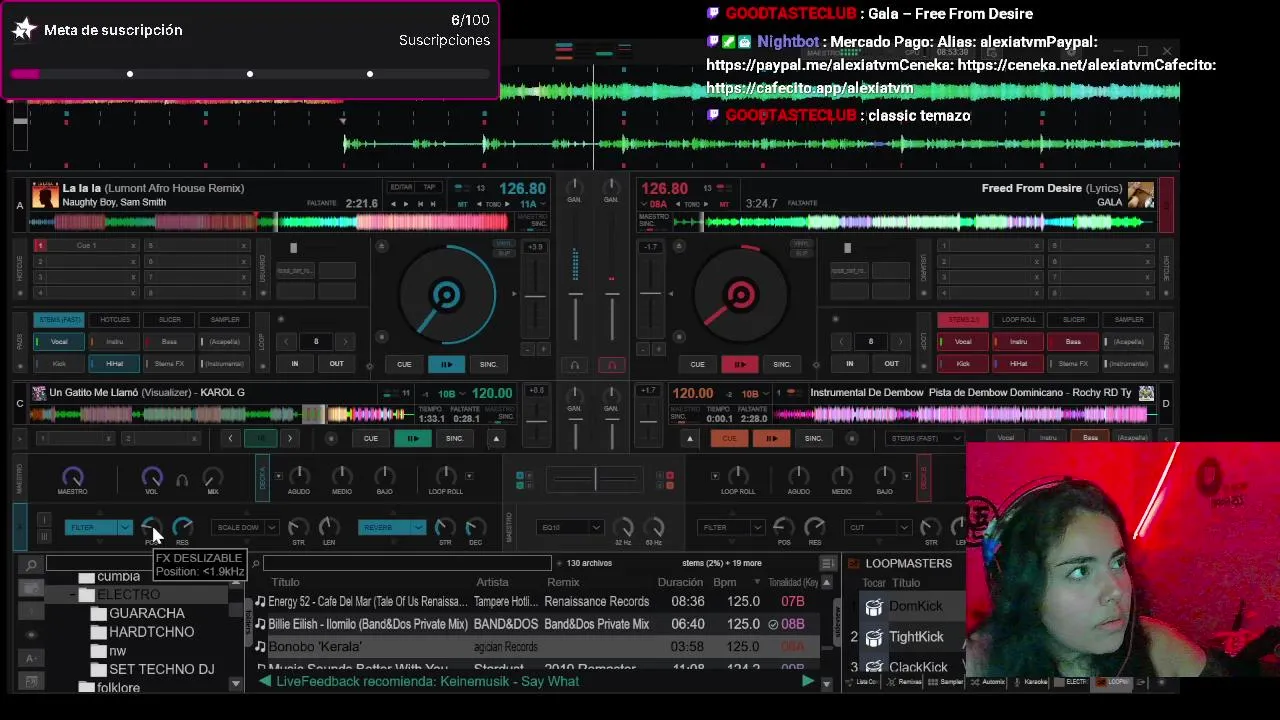The height and width of the screenshot is (720, 1280).
Task: Trigger the DomKick drum sample icon
Action: [x=874, y=607]
